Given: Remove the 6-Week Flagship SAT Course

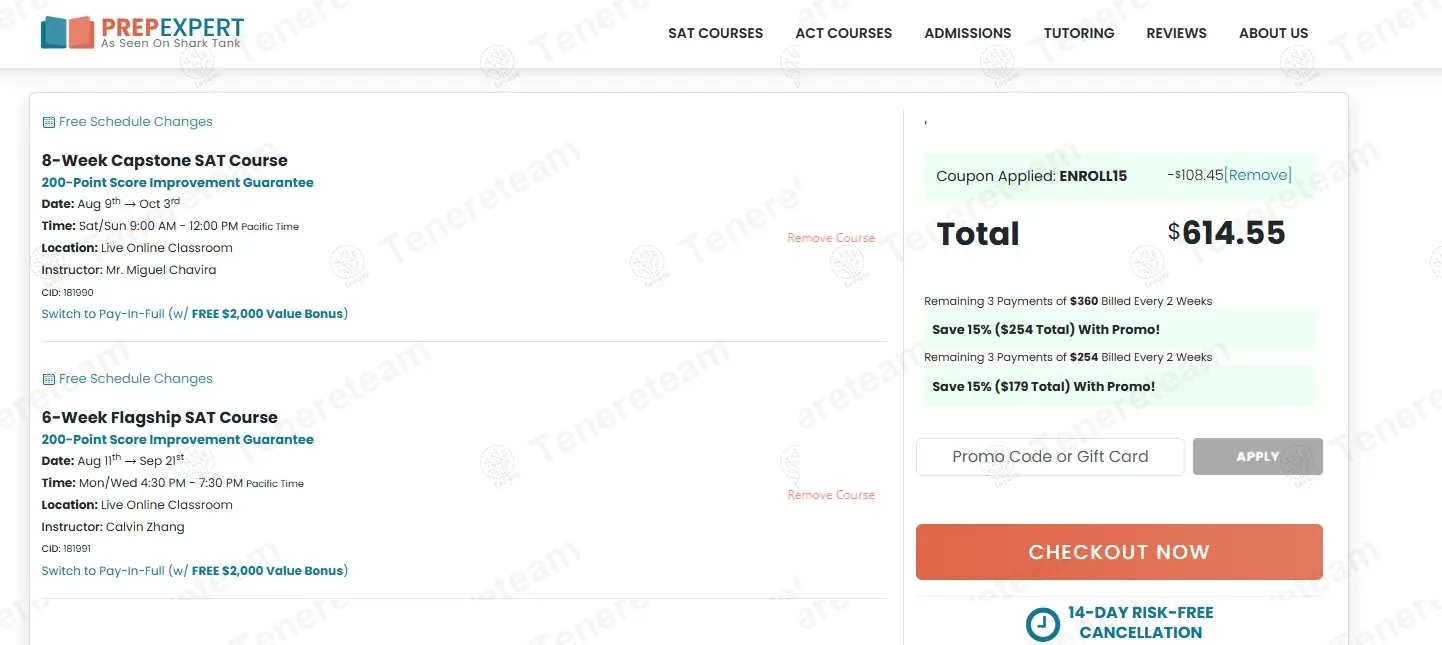Looking at the screenshot, I should point(830,495).
